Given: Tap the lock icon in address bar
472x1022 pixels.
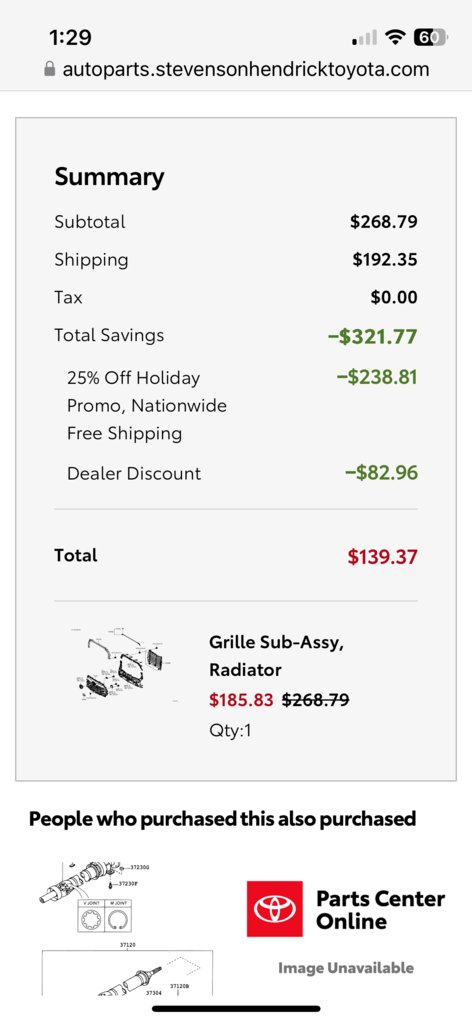Looking at the screenshot, I should click(x=50, y=69).
